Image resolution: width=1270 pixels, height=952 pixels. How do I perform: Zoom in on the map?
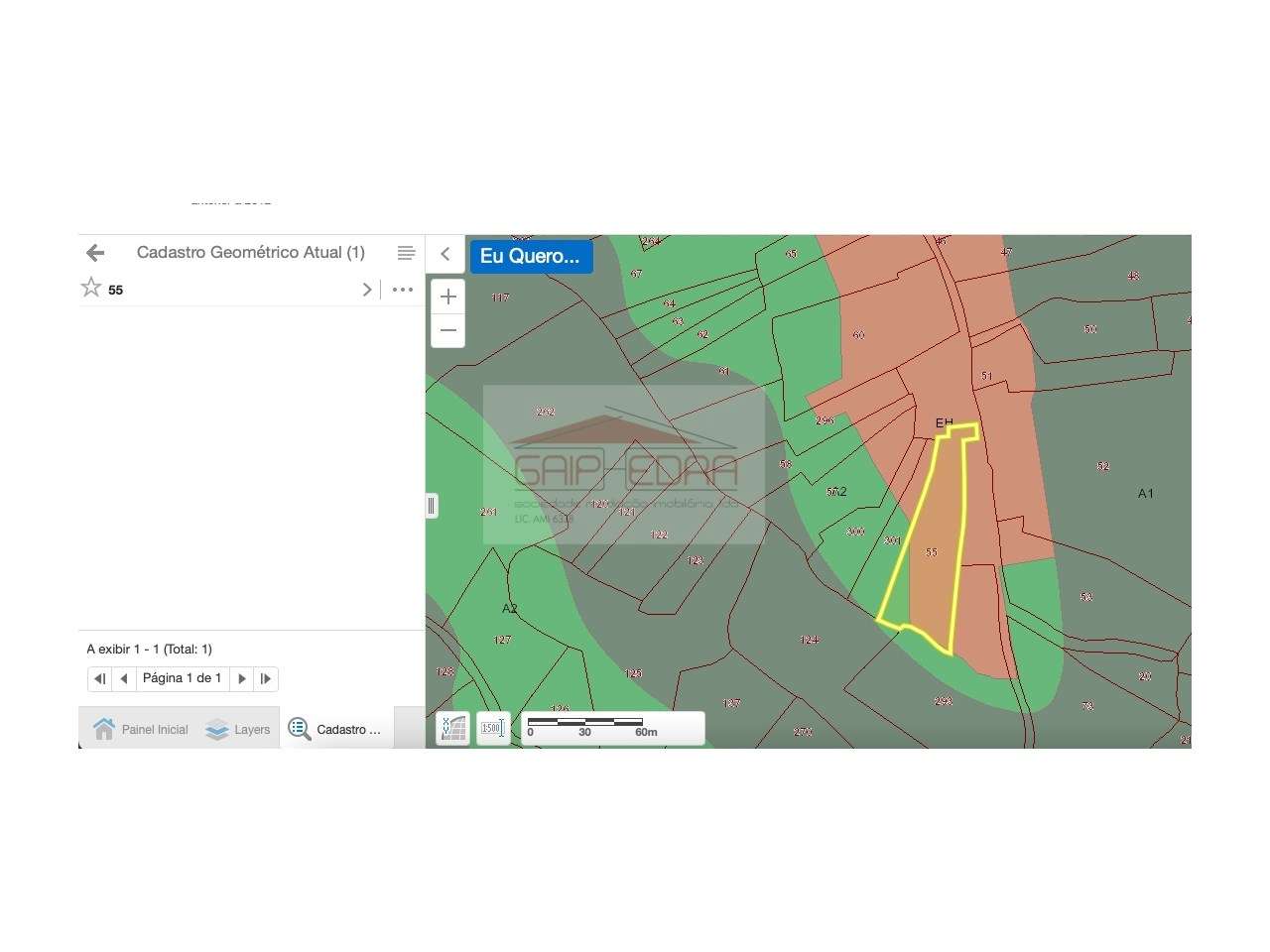click(x=448, y=297)
